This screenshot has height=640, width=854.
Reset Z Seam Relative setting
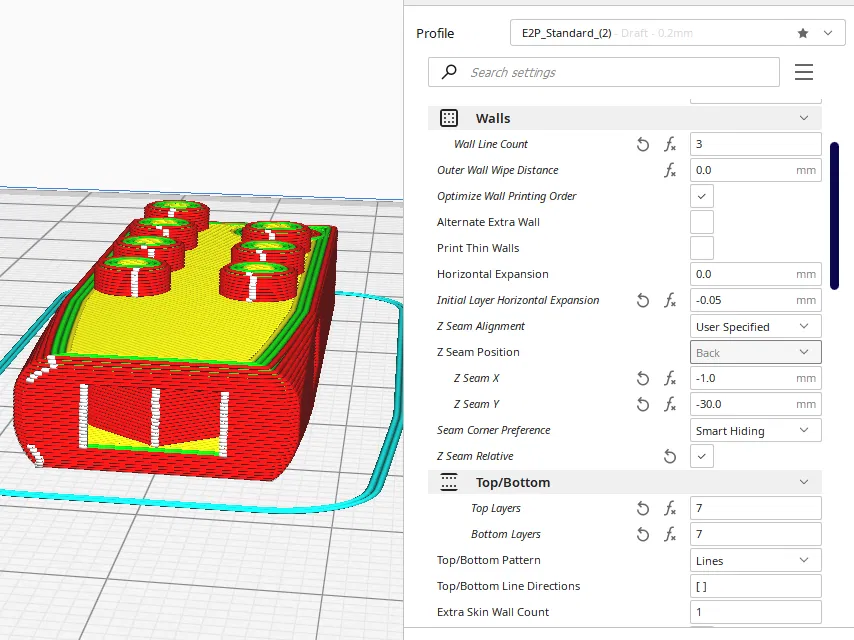(670, 456)
